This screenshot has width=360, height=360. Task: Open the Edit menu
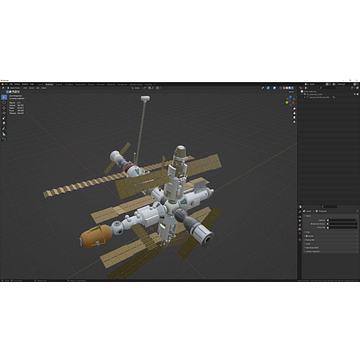pyautogui.click(x=11, y=84)
